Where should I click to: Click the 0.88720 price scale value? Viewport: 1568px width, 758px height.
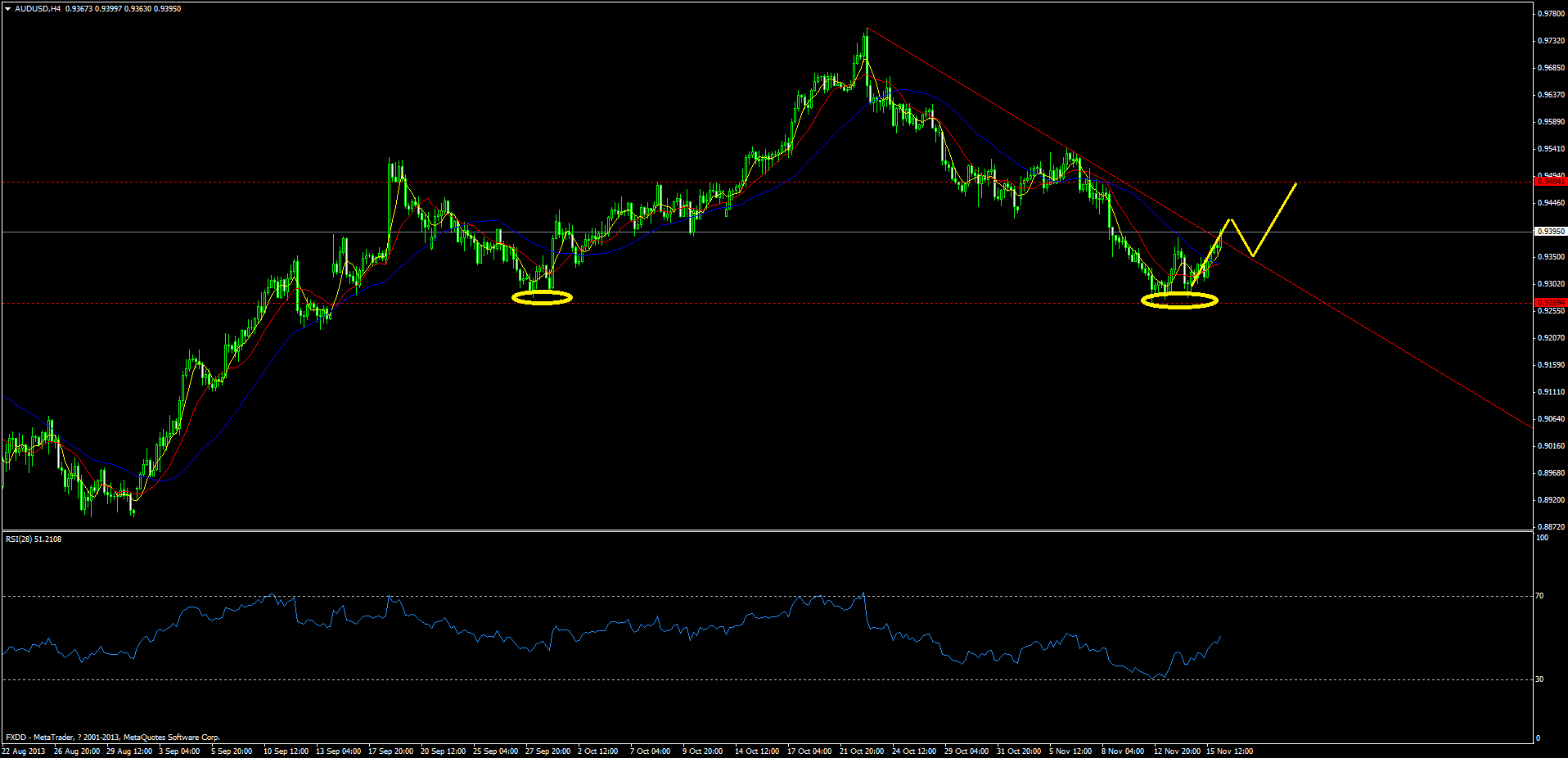click(1552, 527)
